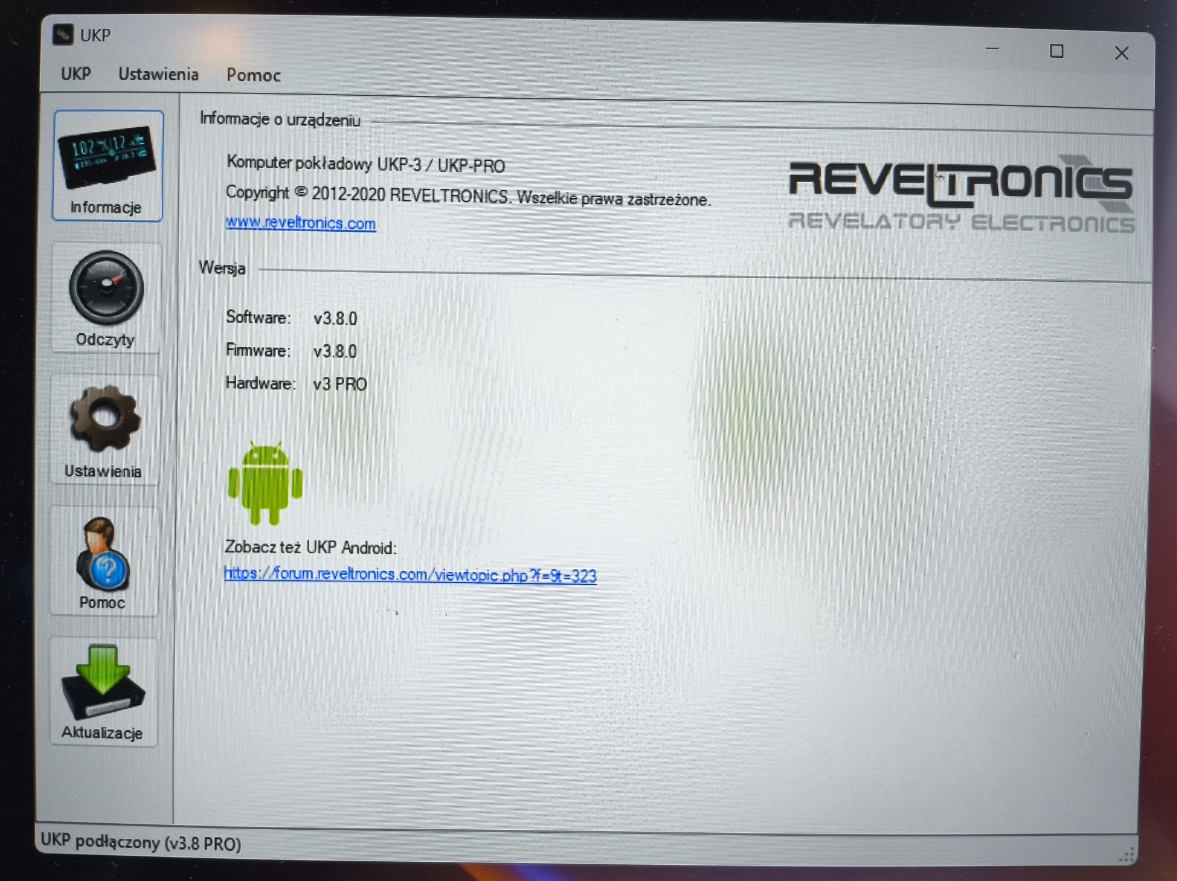Click the Reveltronics logo image

pos(961,194)
